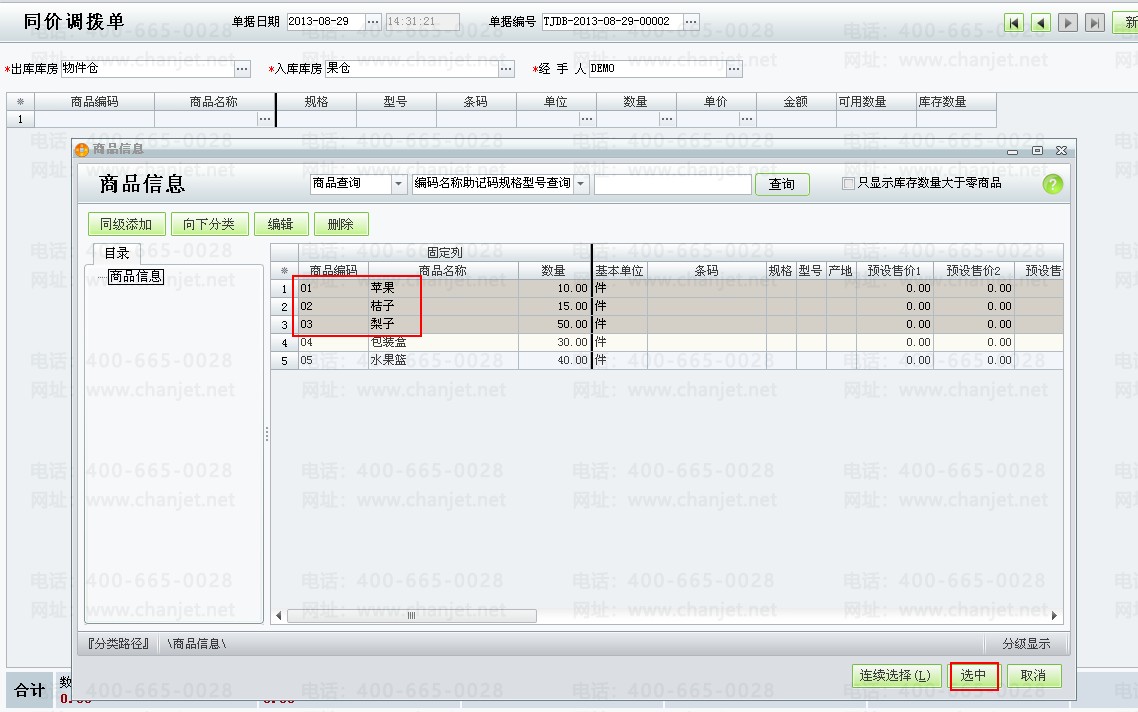
Task: Select 商品信息 node in directory tree
Action: coord(136,277)
